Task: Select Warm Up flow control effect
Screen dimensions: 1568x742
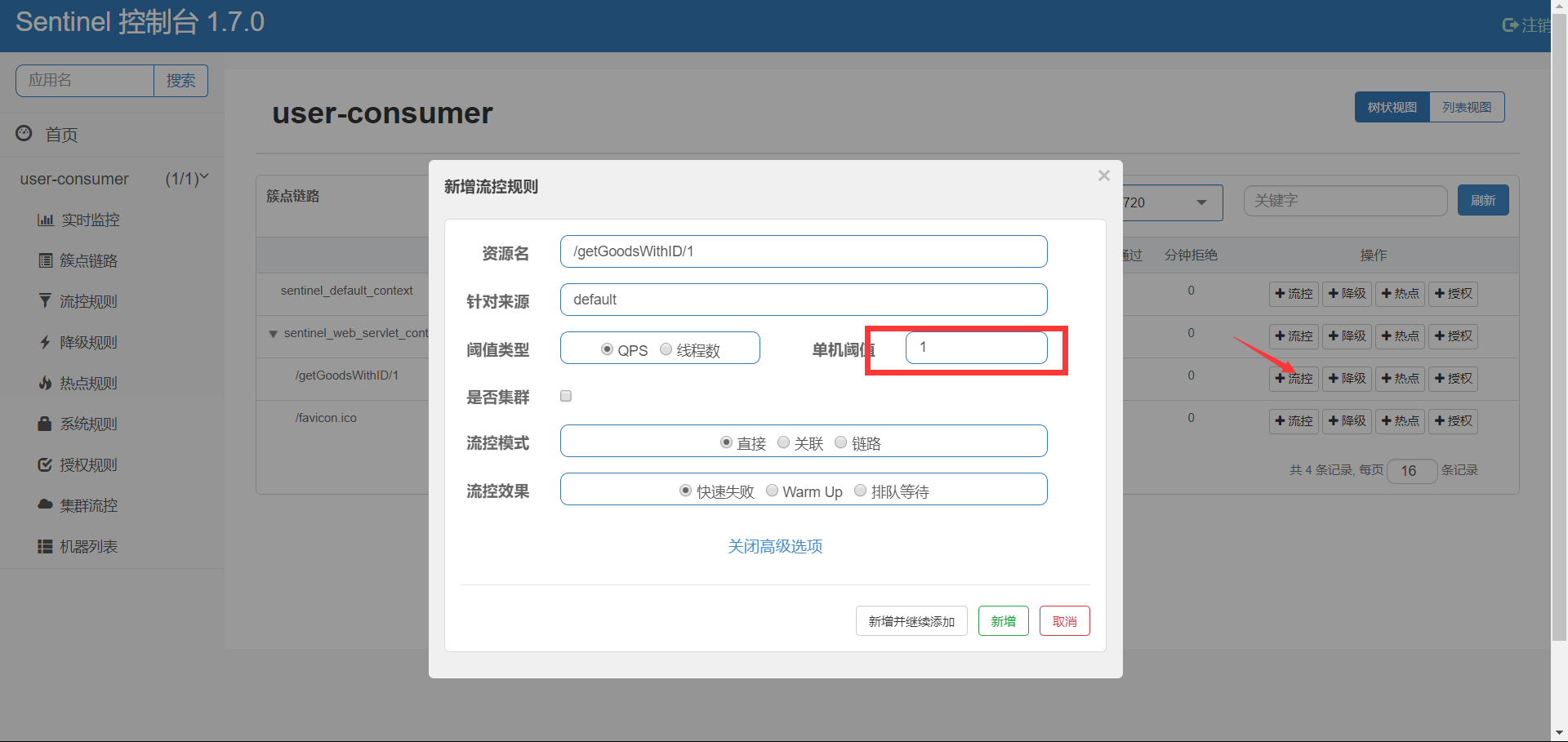Action: coord(772,491)
